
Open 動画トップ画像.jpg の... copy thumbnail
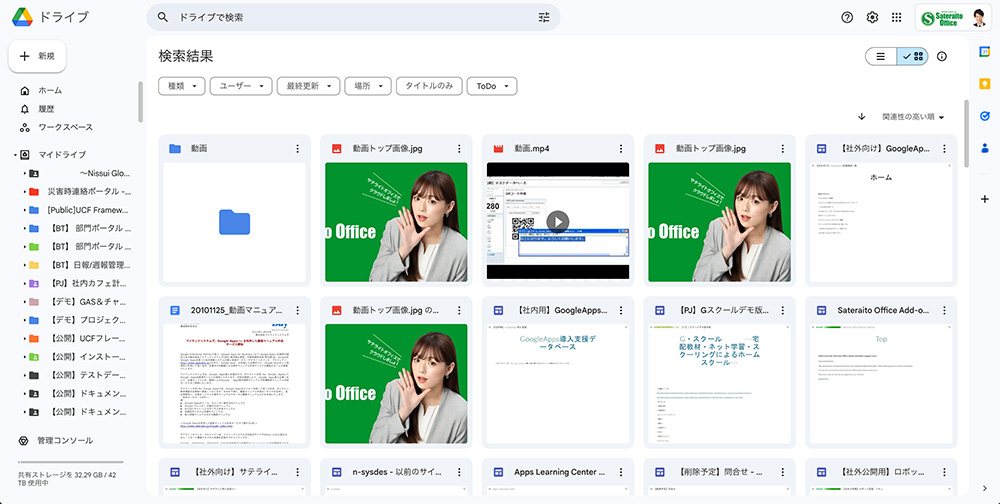tap(396, 383)
